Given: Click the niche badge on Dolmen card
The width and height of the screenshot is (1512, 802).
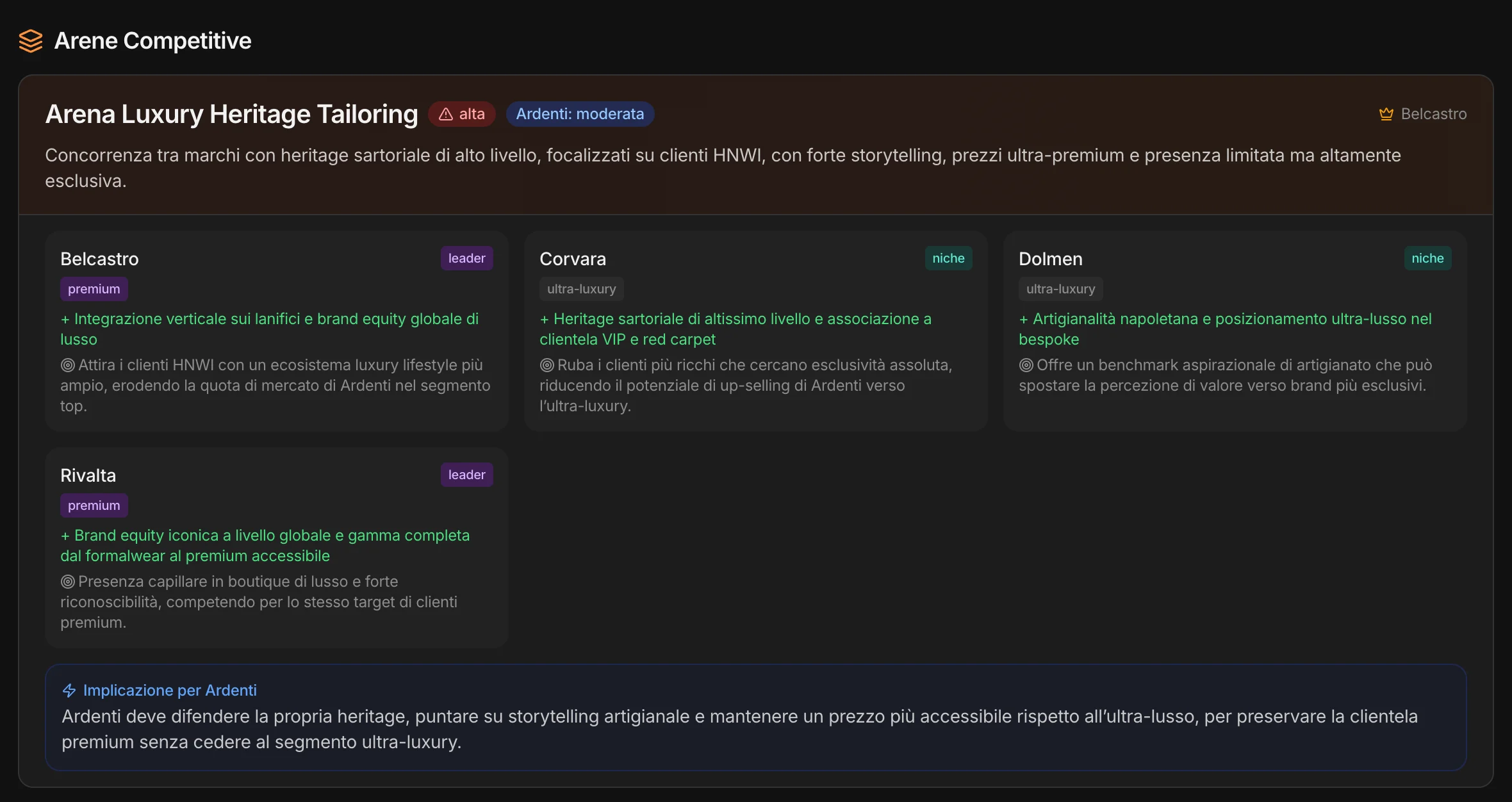Looking at the screenshot, I should click(x=1427, y=258).
